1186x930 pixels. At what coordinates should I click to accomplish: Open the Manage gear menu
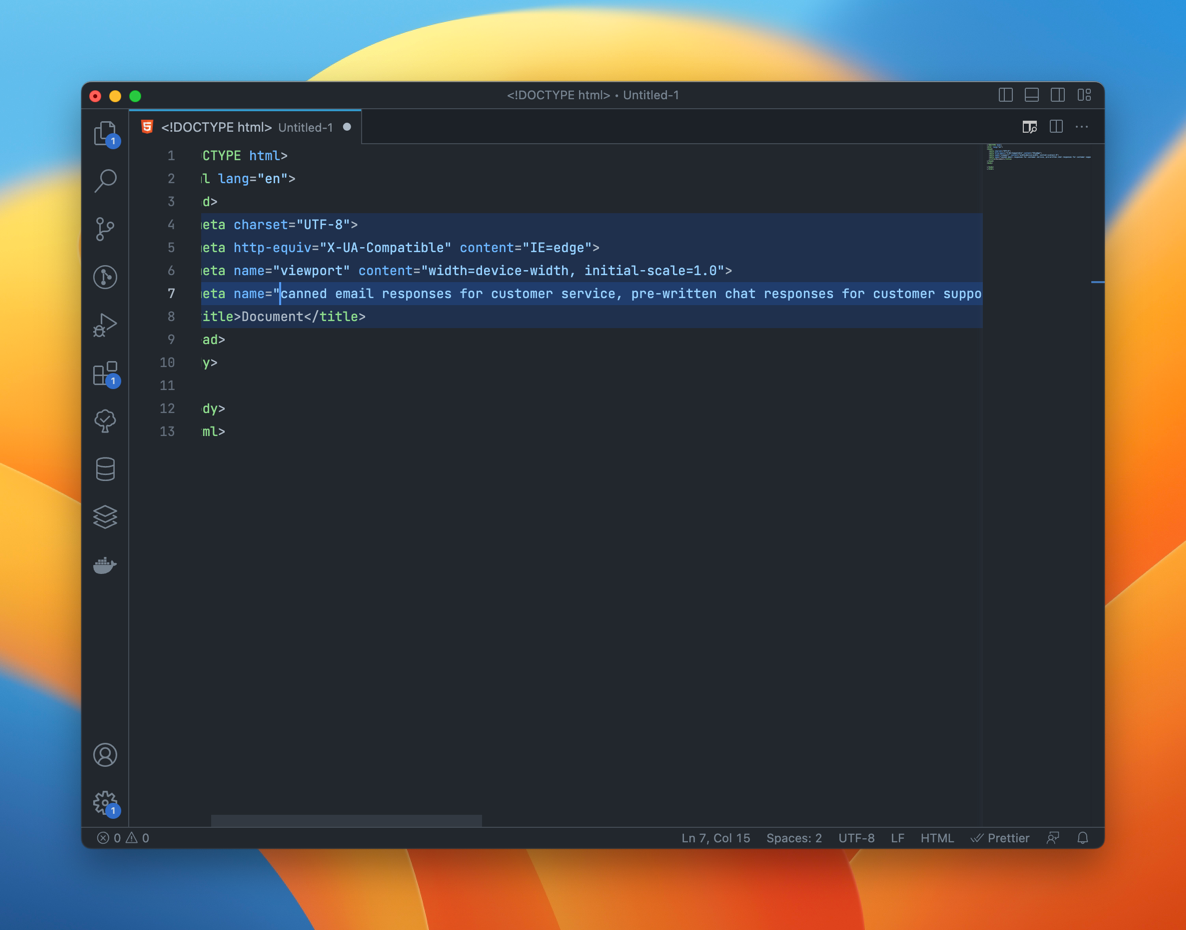(x=105, y=802)
